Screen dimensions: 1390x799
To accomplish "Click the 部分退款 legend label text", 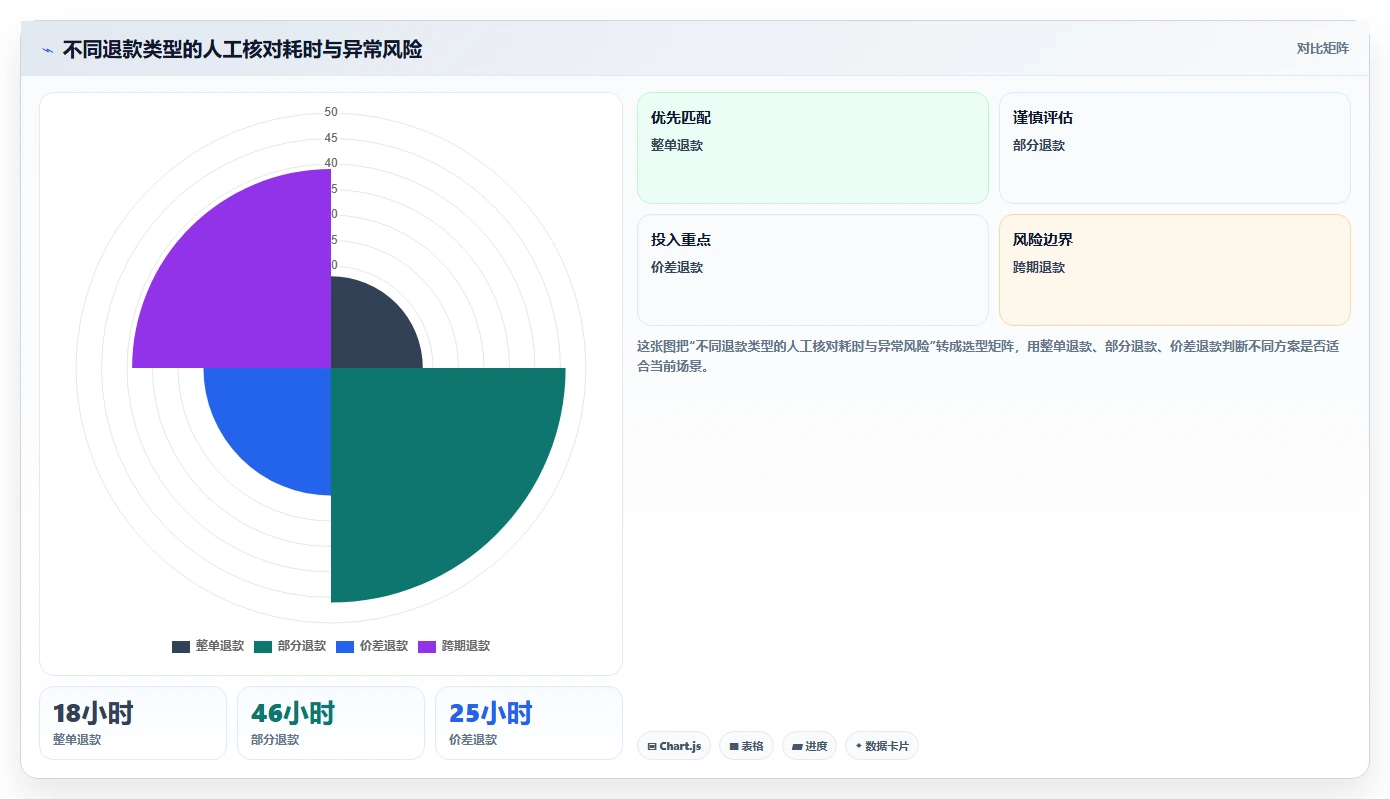I will (x=302, y=646).
